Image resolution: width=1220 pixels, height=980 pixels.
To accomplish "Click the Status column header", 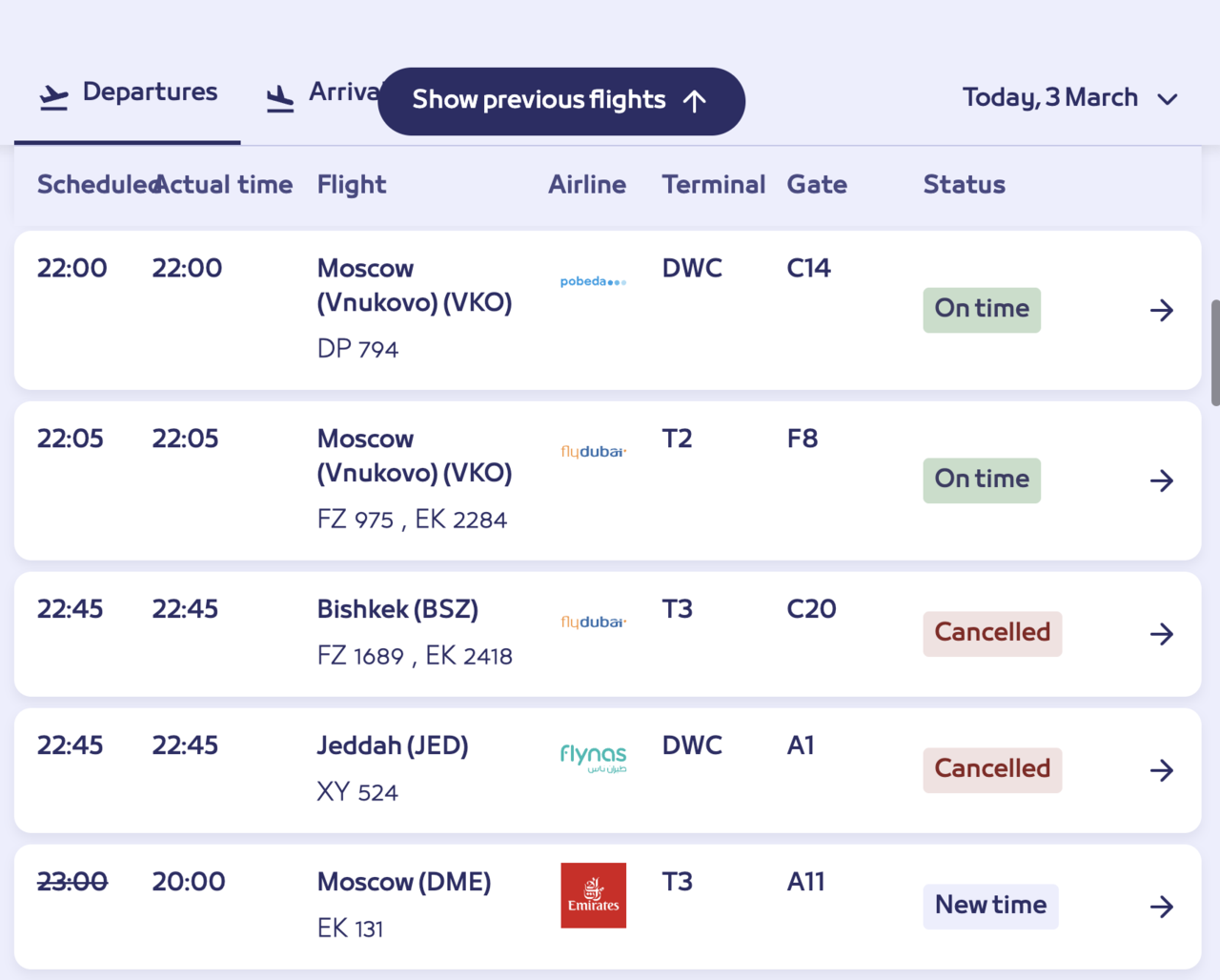I will [x=964, y=185].
